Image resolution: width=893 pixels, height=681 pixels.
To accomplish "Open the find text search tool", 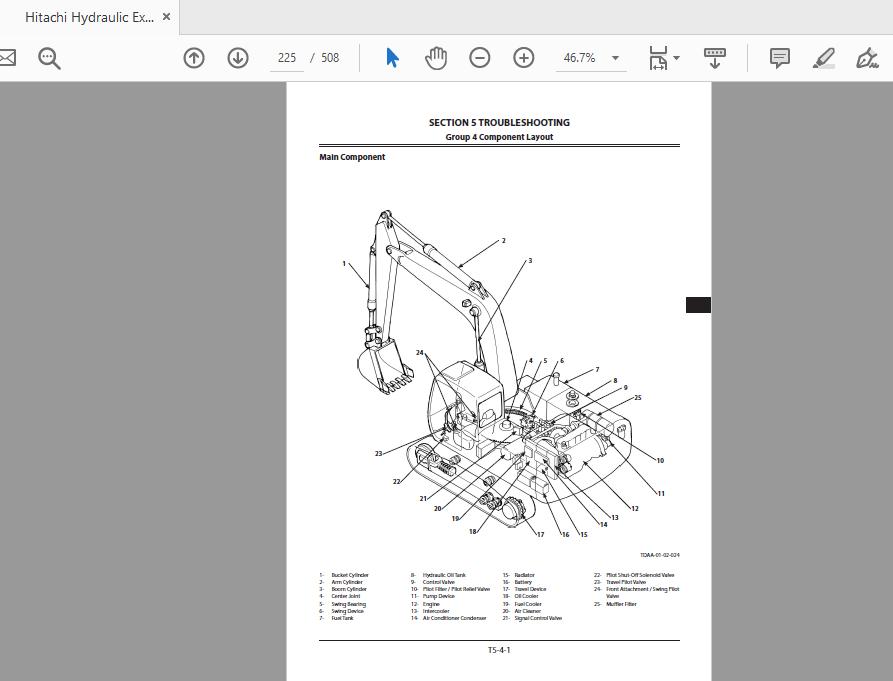I will [49, 58].
